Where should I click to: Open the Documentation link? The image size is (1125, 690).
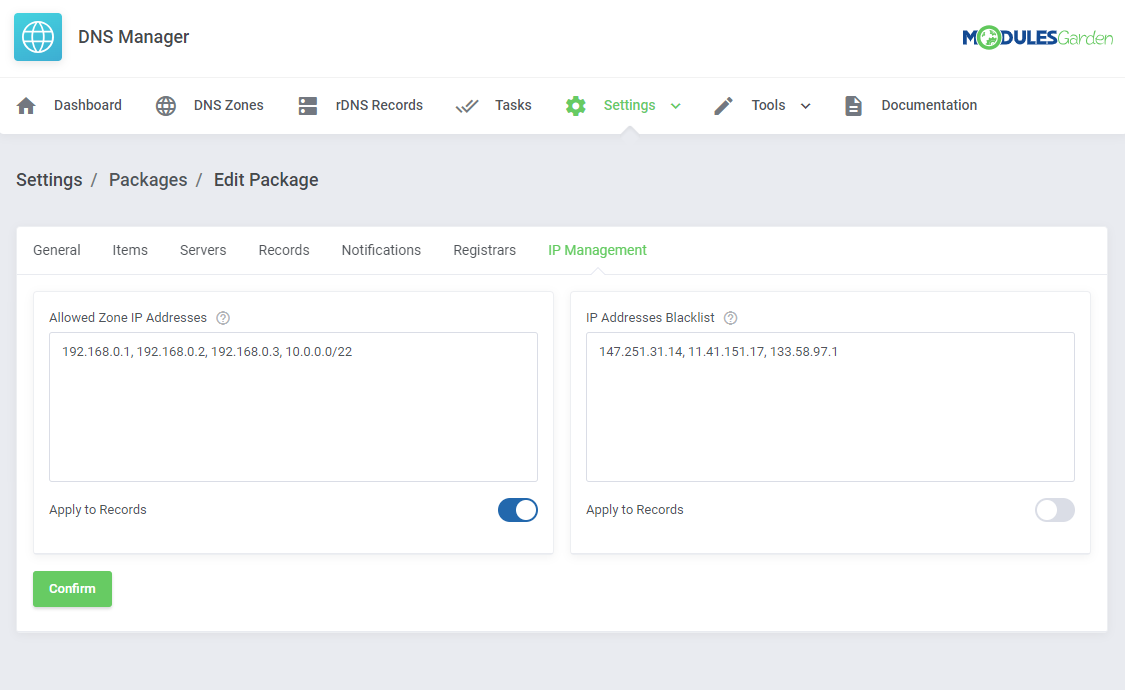pos(929,105)
